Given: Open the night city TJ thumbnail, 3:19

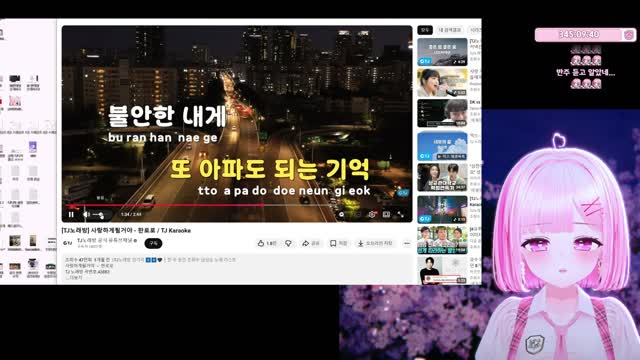Looking at the screenshot, I should point(442,209).
